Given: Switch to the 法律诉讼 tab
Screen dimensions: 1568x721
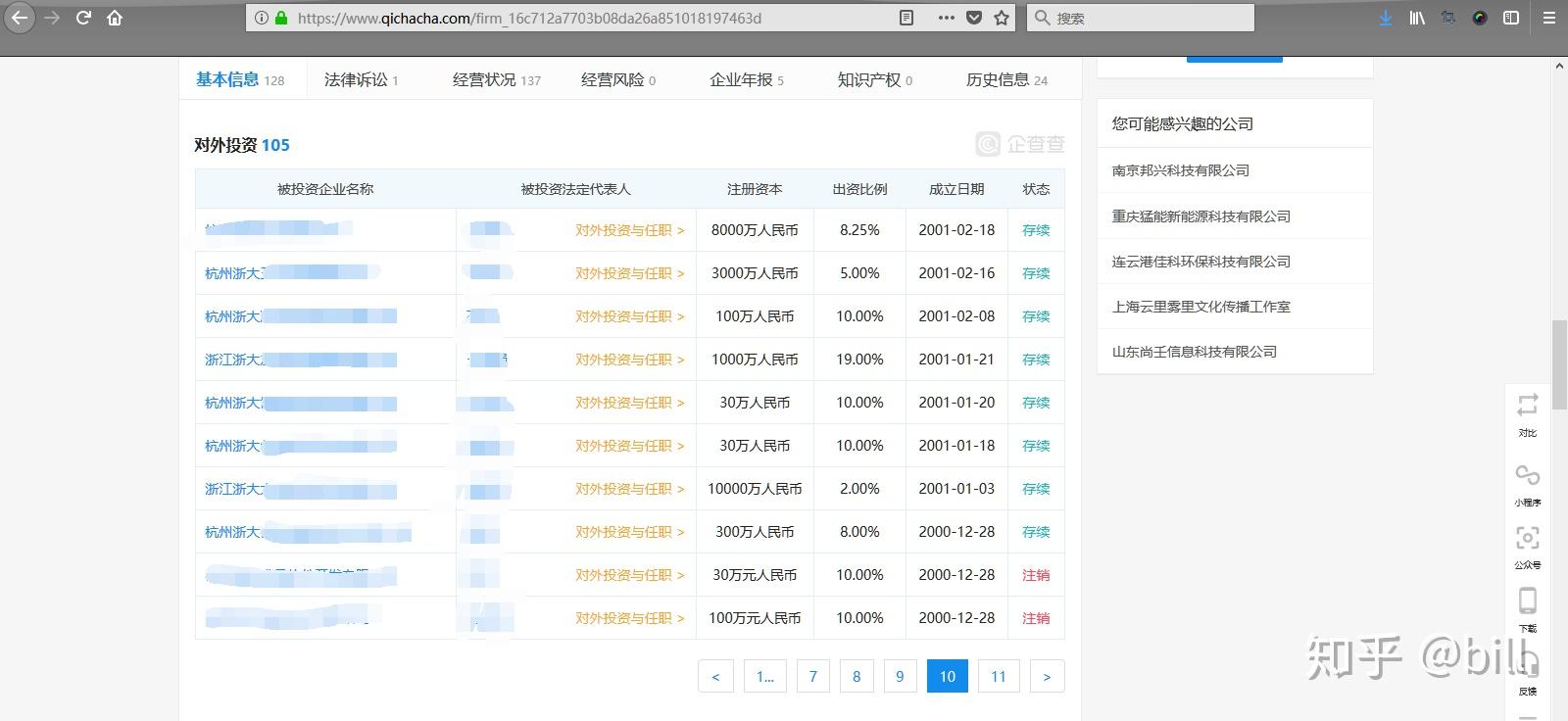Looking at the screenshot, I should [361, 80].
